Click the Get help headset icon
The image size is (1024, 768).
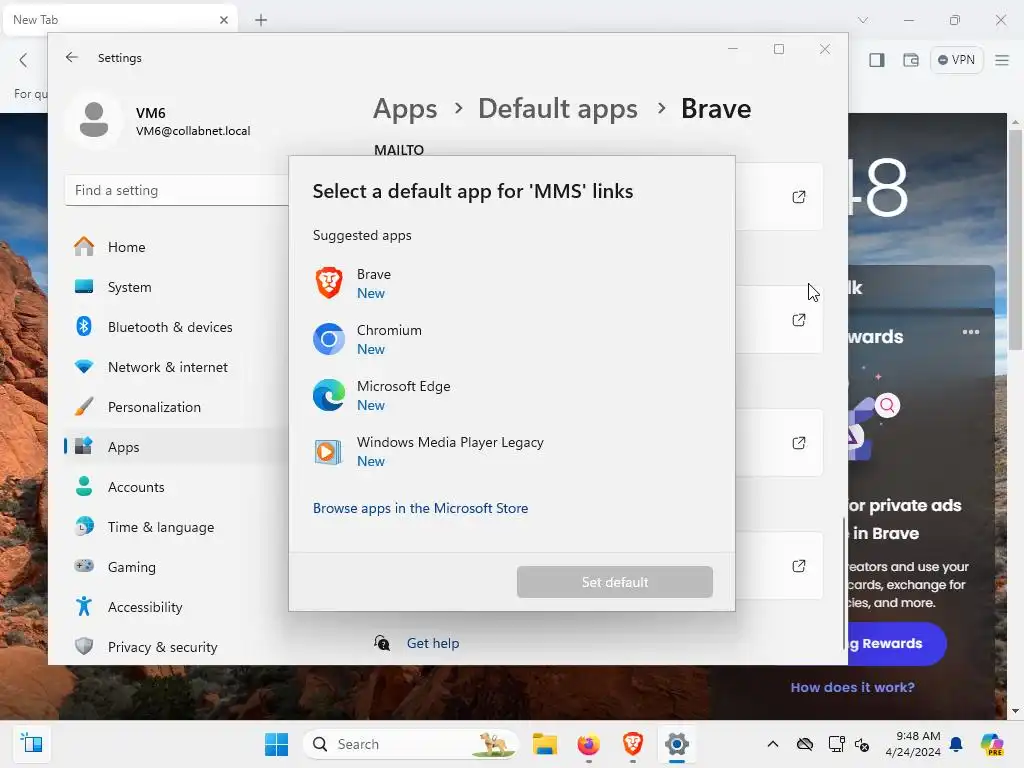382,643
